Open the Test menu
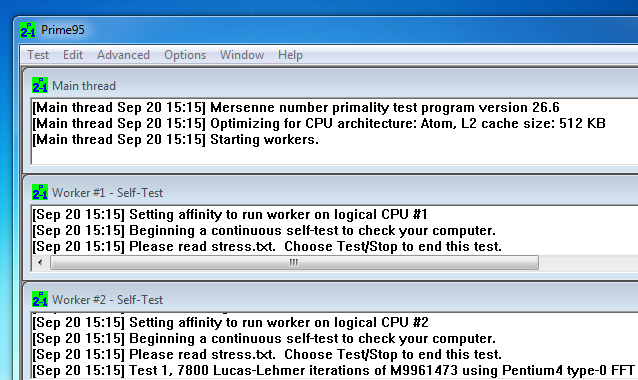Image resolution: width=638 pixels, height=380 pixels. (38, 55)
